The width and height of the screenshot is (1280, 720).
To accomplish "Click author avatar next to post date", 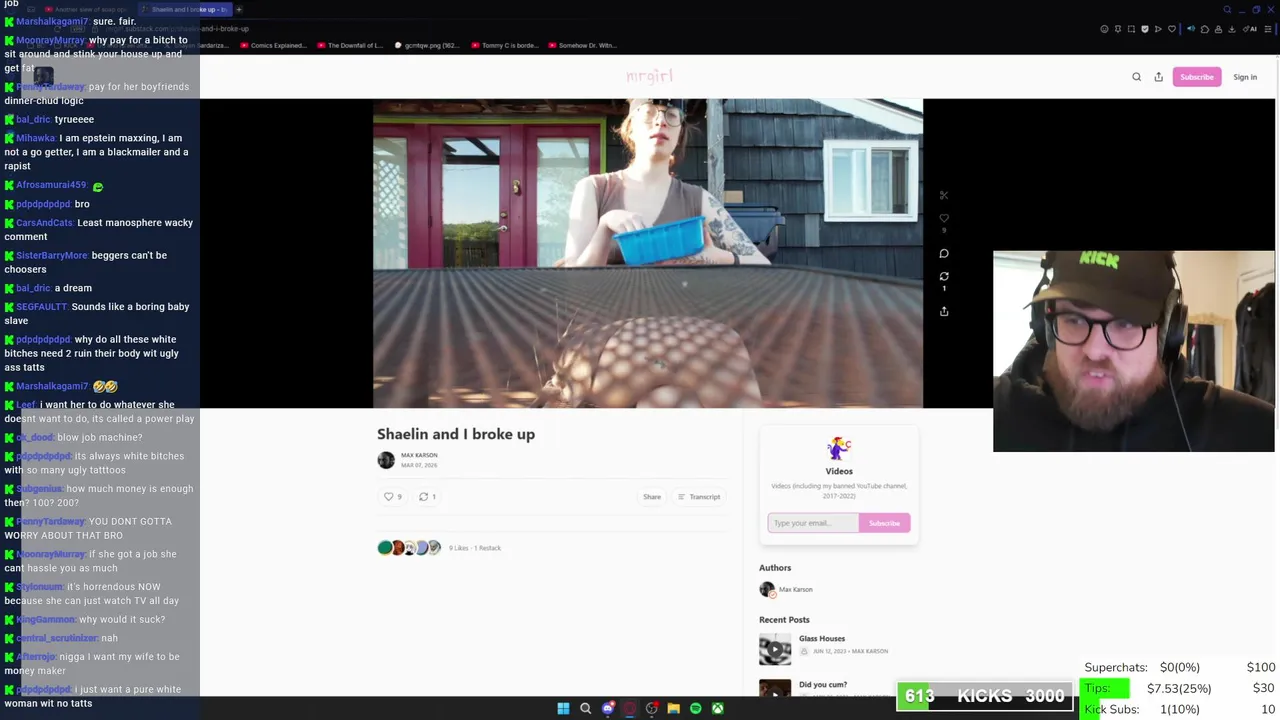I will [386, 460].
